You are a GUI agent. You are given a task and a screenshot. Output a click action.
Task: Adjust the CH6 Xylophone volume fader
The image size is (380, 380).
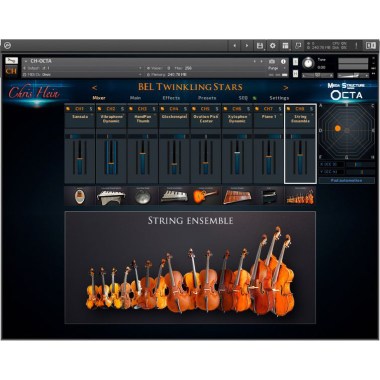[x=237, y=153]
